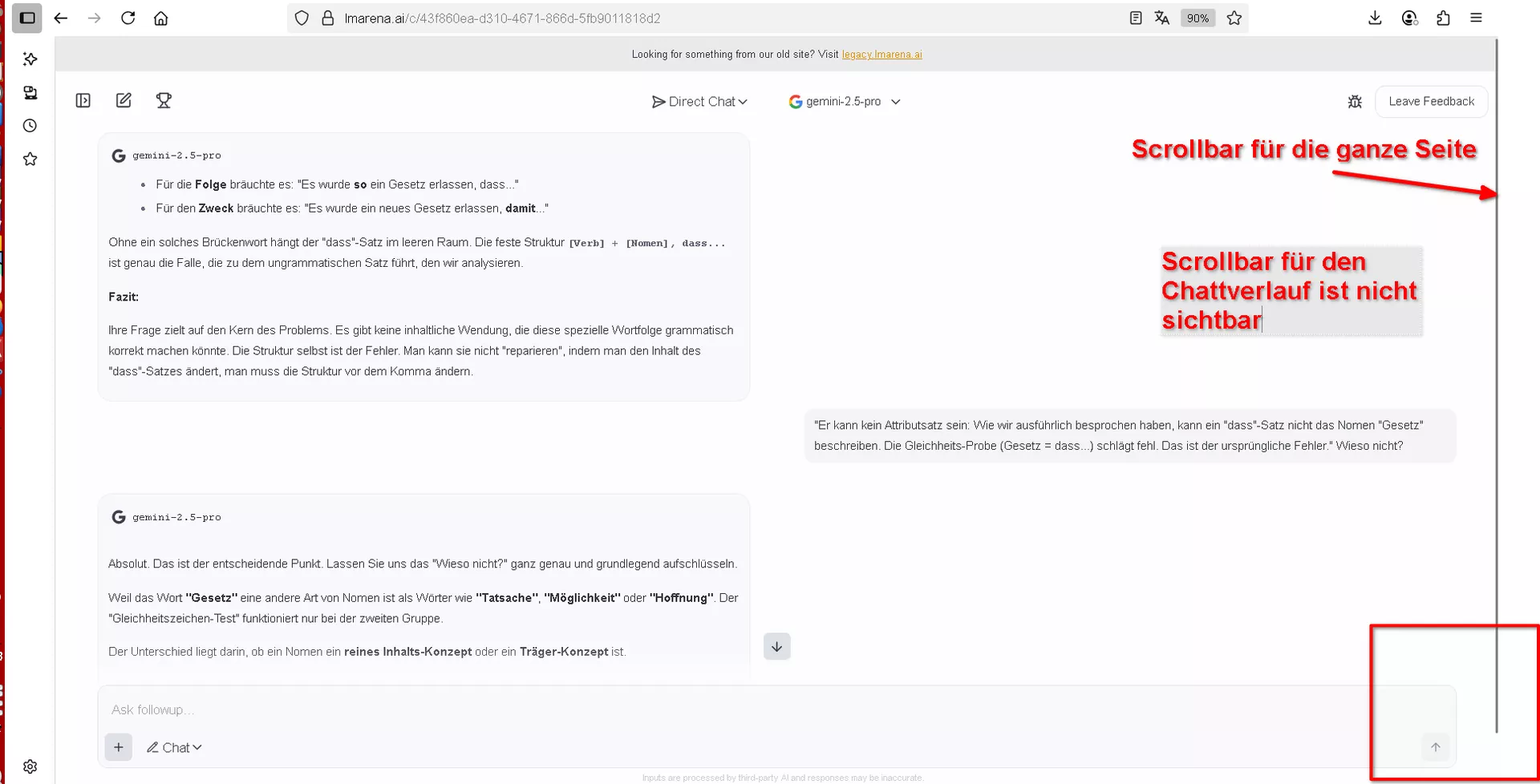Click the Leave Feedback button
The width and height of the screenshot is (1540, 784).
(1431, 102)
